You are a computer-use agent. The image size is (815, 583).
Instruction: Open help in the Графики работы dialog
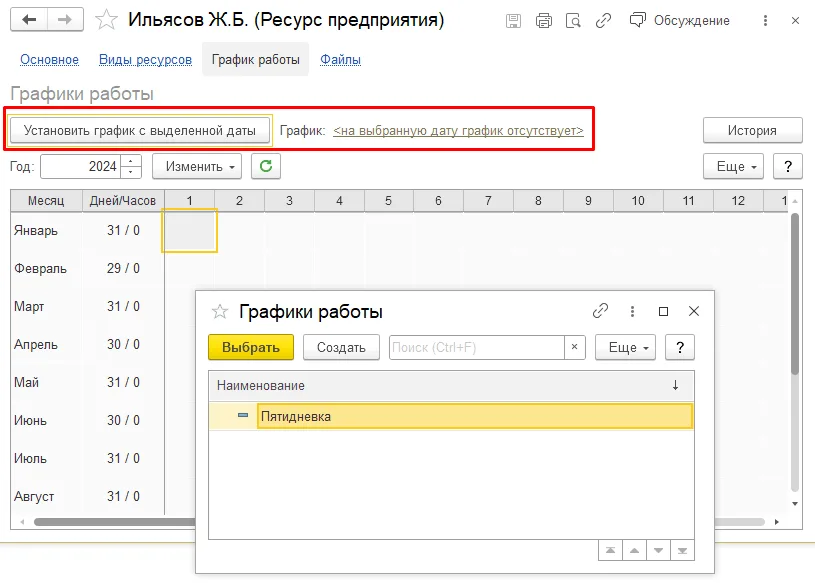coord(680,347)
